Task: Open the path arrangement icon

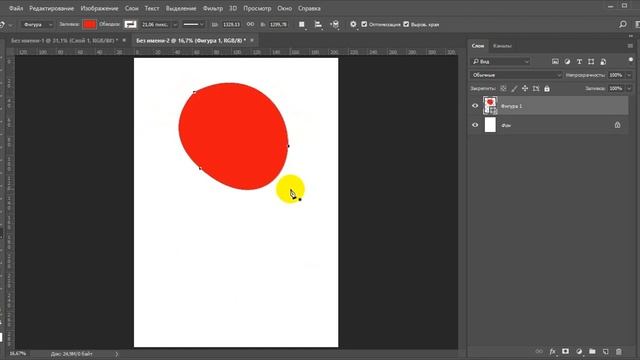Action: [x=335, y=24]
